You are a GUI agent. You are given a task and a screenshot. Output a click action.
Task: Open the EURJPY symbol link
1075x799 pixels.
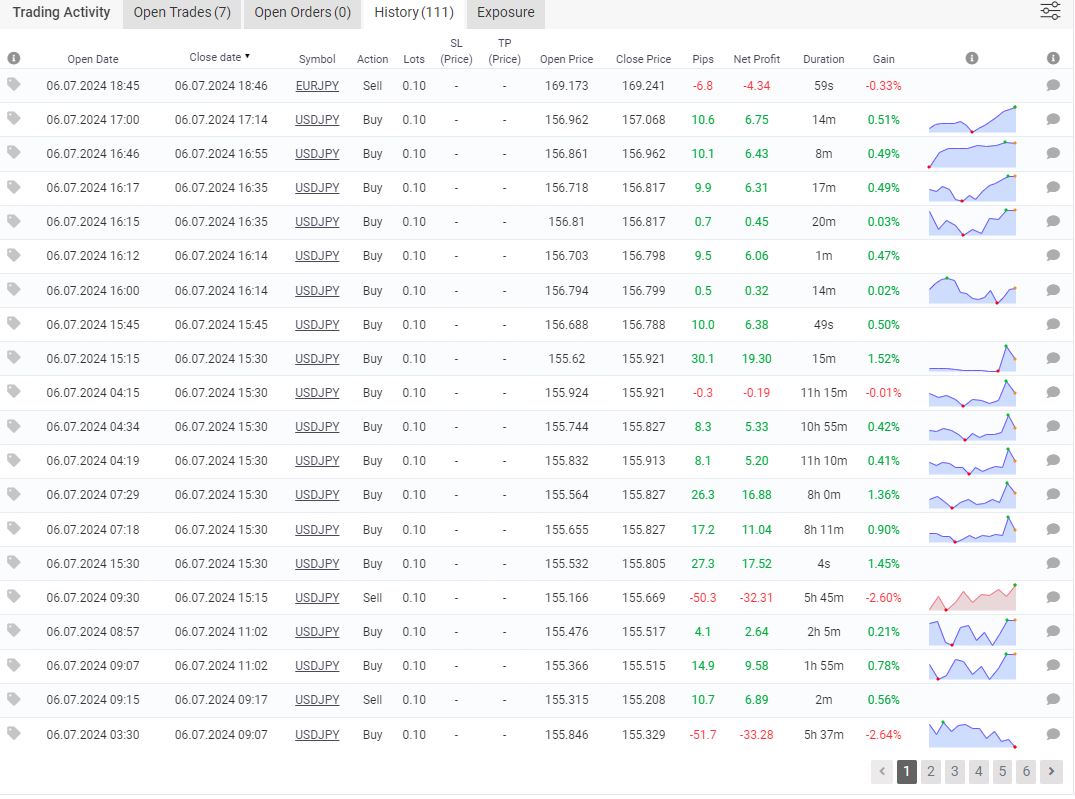[x=317, y=86]
